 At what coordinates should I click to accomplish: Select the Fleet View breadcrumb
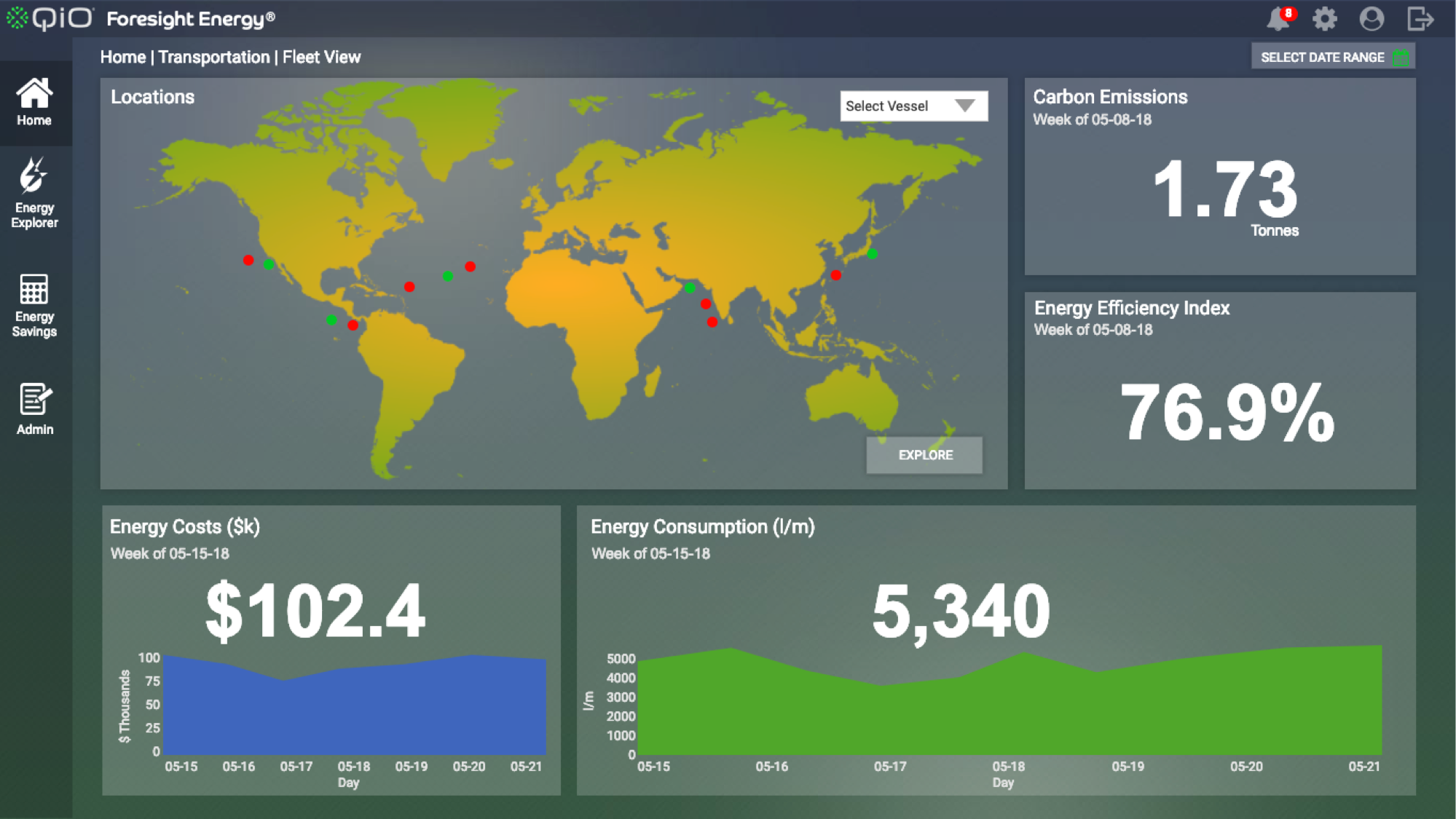(321, 57)
